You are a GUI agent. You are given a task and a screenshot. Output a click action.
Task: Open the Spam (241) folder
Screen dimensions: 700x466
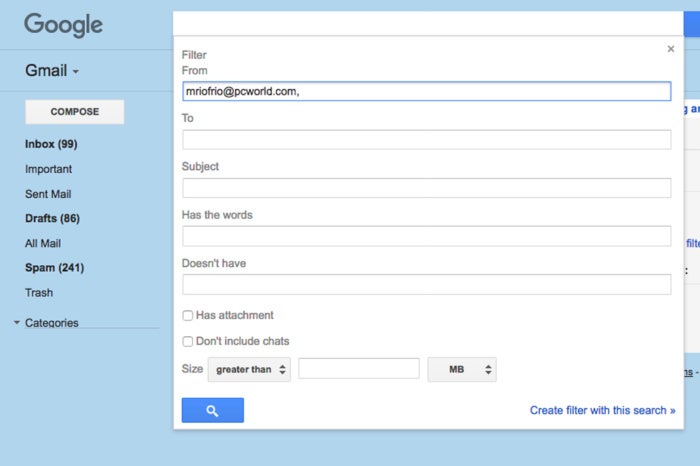54,268
